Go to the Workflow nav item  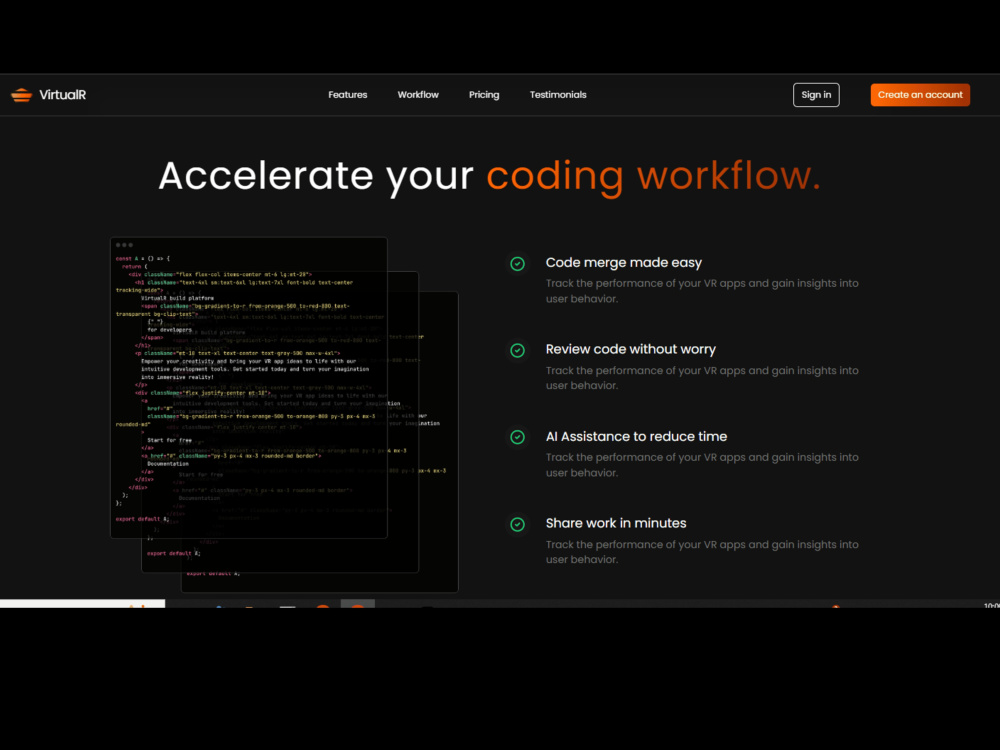[x=418, y=94]
